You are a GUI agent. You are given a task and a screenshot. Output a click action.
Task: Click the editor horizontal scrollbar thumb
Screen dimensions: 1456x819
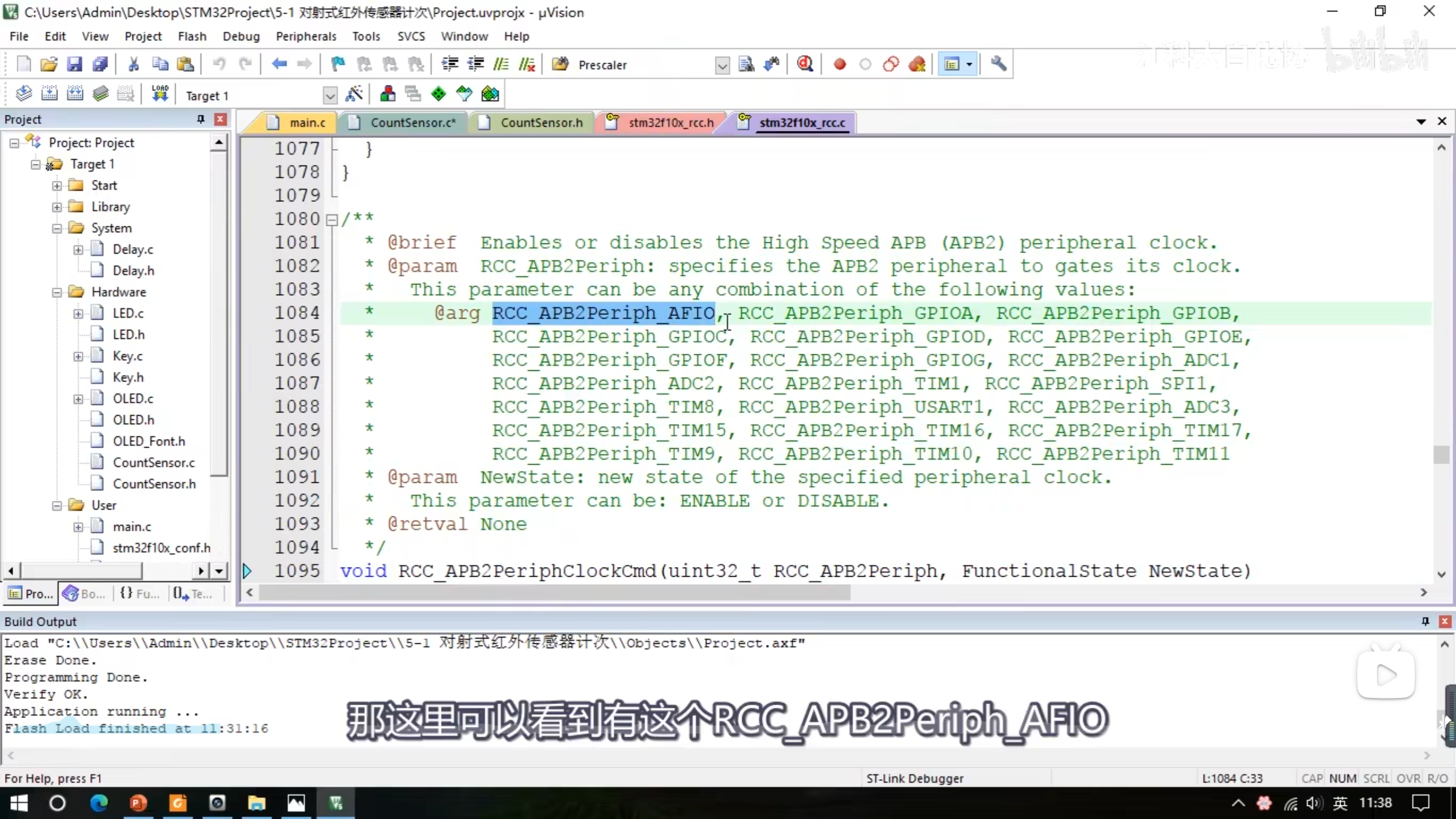tap(555, 593)
